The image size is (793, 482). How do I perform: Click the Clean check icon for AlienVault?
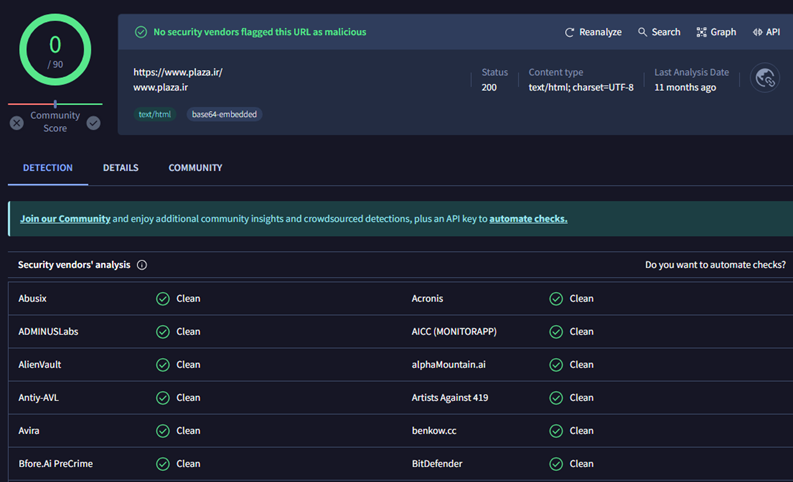[163, 365]
